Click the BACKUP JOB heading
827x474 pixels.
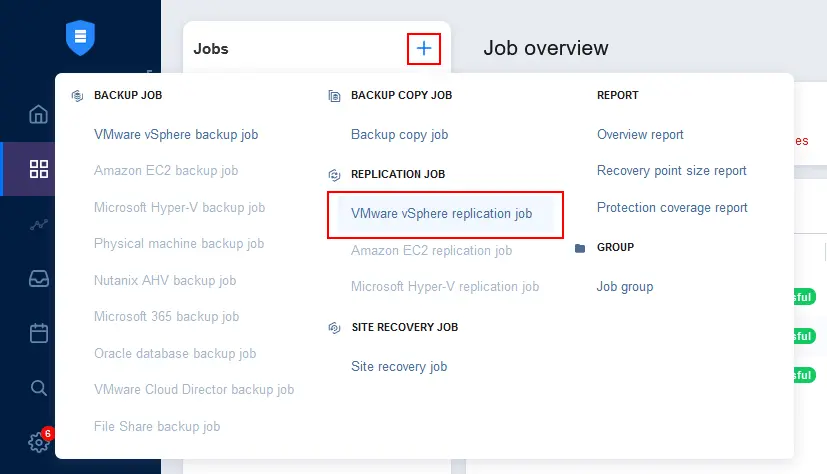(x=128, y=95)
